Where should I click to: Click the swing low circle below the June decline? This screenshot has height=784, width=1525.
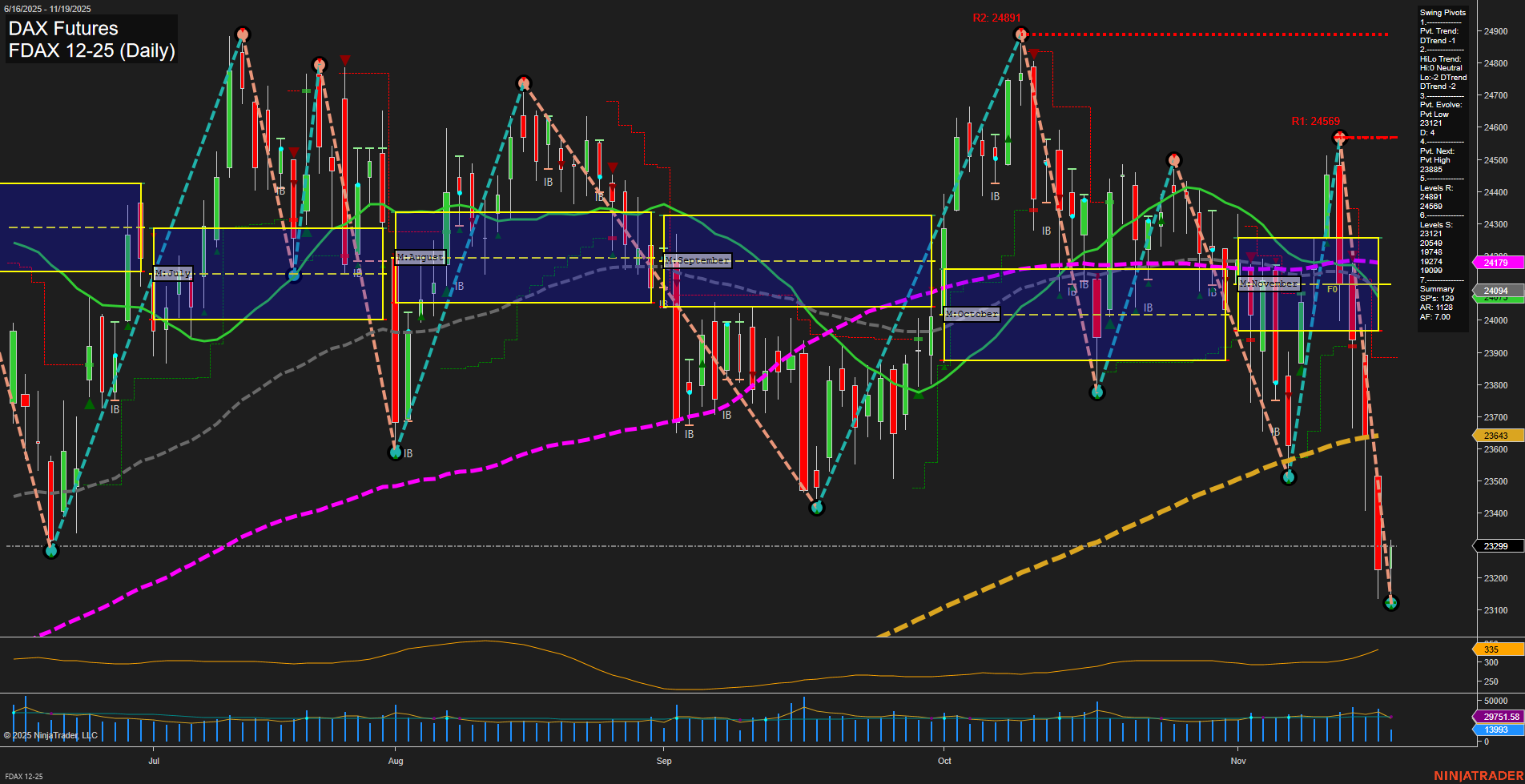(x=50, y=550)
